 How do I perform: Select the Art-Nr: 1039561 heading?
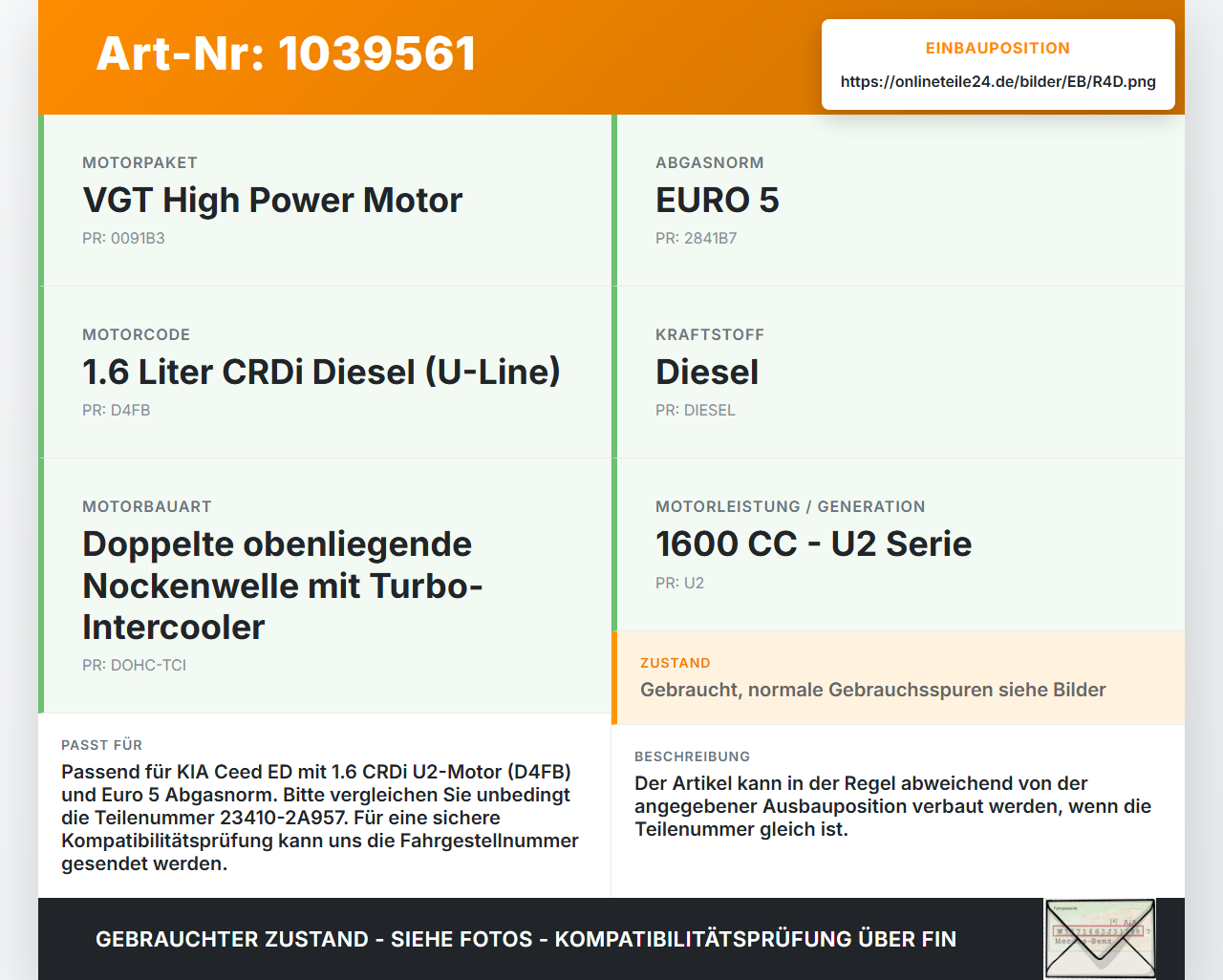[286, 53]
